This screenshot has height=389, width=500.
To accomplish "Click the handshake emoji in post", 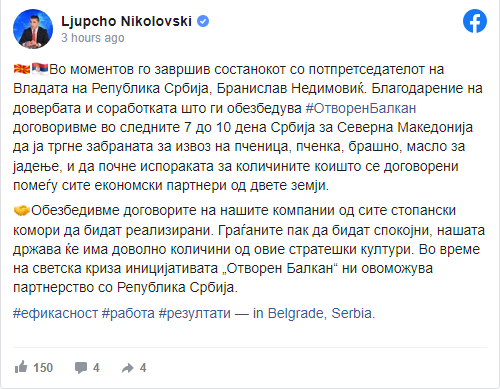I will (22, 211).
